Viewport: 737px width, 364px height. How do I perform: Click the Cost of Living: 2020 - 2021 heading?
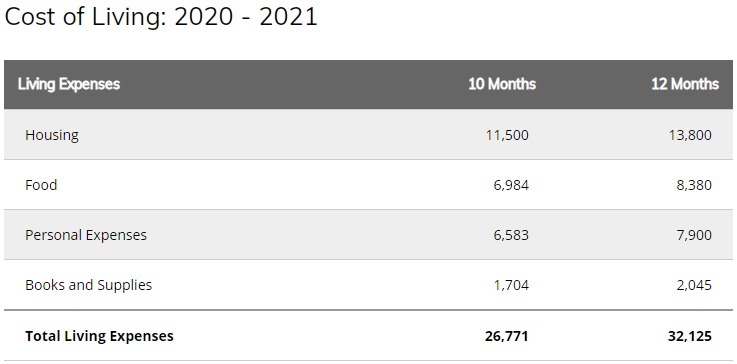[161, 17]
